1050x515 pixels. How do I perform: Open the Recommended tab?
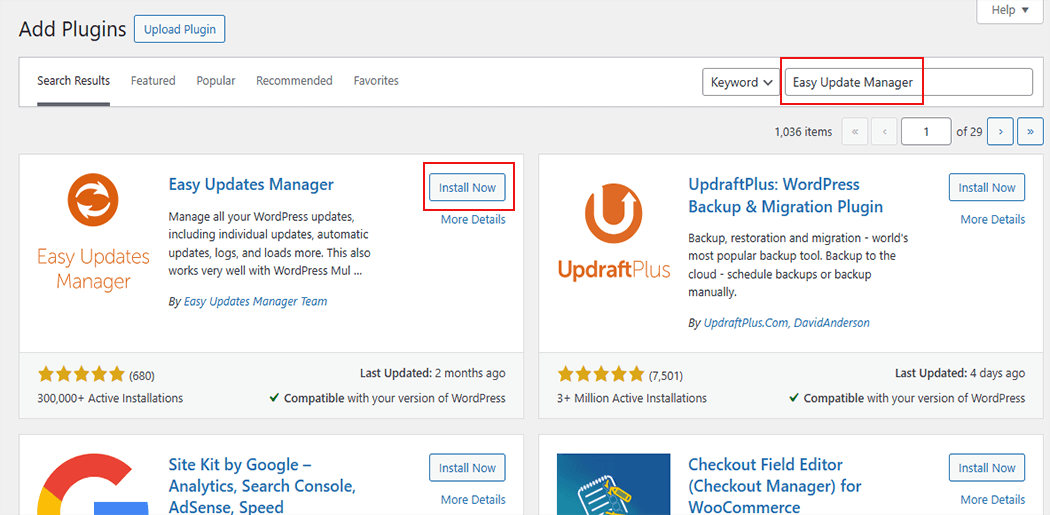[x=294, y=81]
